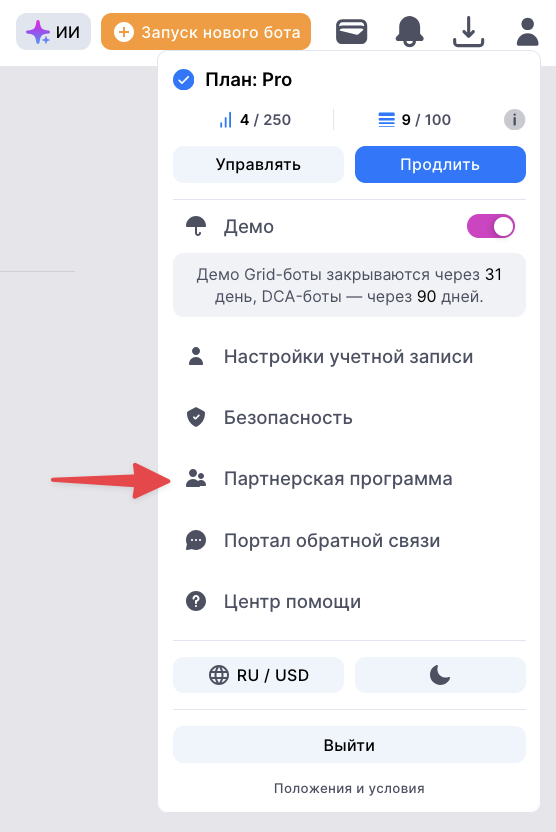
Task: Open the user profile icon
Action: tap(527, 31)
